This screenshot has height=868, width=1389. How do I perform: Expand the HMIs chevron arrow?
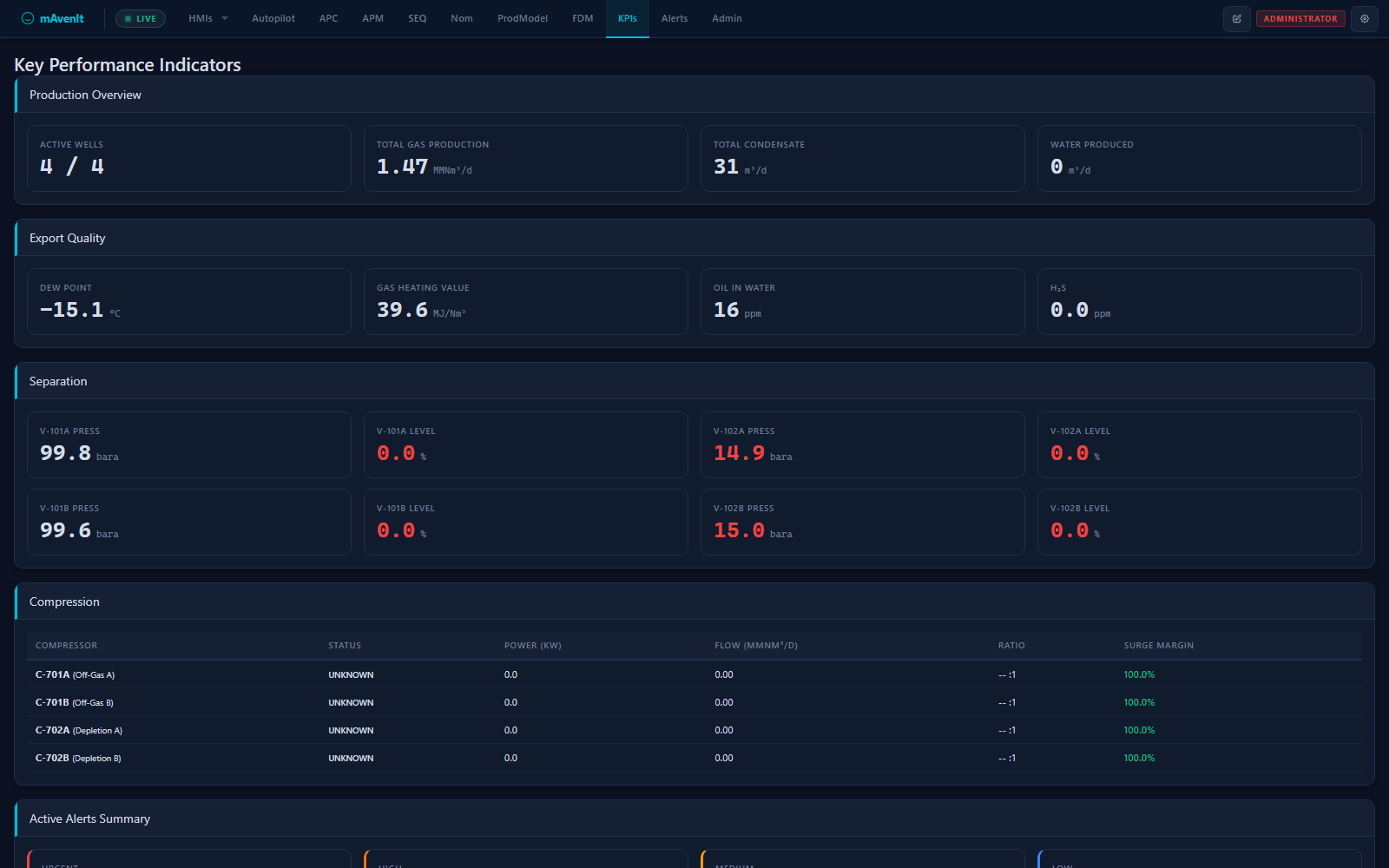(x=224, y=18)
